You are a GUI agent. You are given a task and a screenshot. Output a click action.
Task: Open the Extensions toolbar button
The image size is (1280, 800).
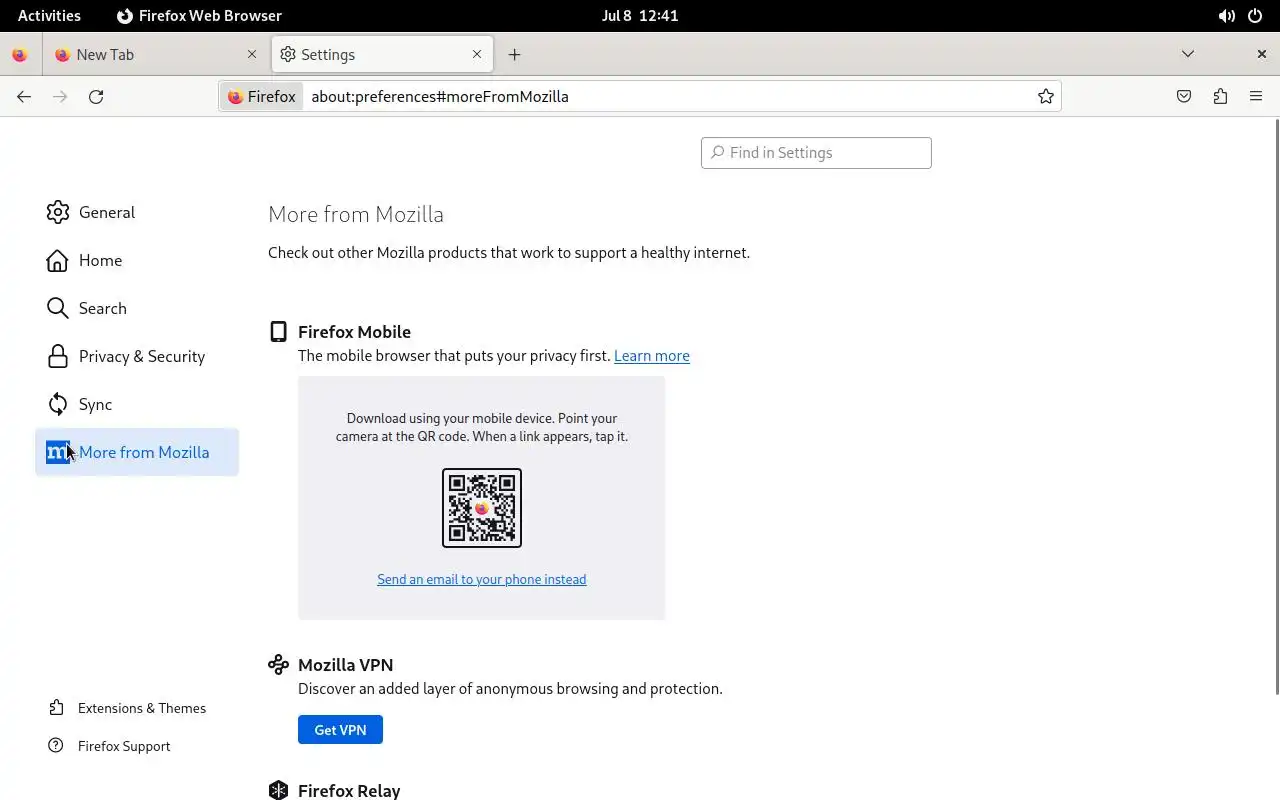pyautogui.click(x=1220, y=96)
